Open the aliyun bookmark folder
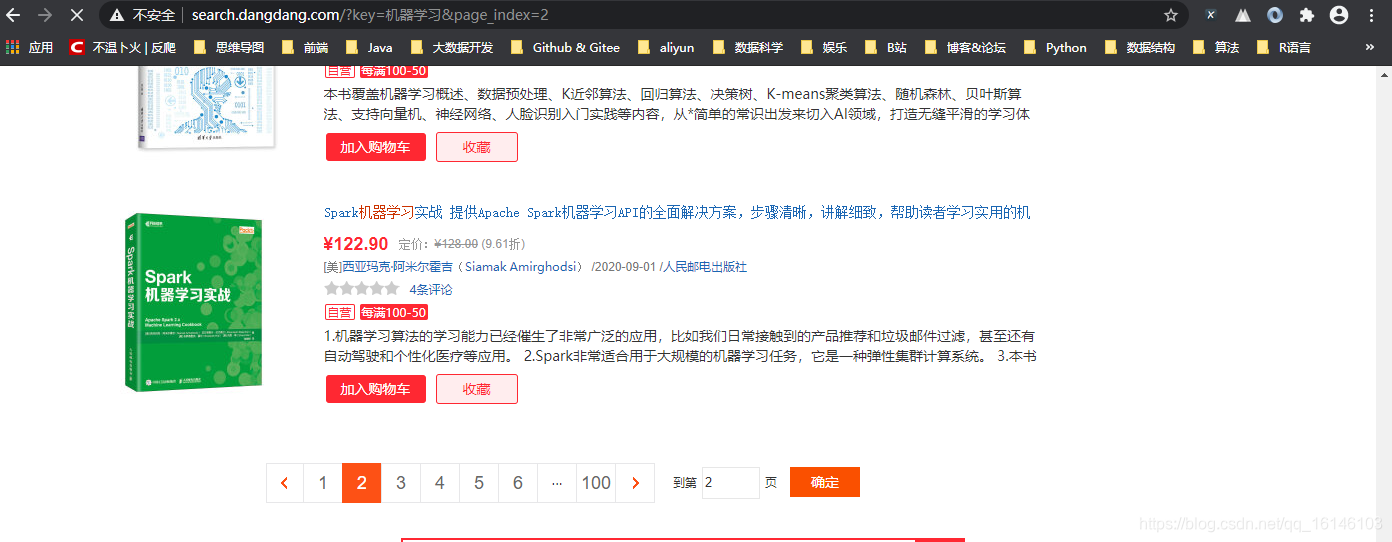 point(666,47)
